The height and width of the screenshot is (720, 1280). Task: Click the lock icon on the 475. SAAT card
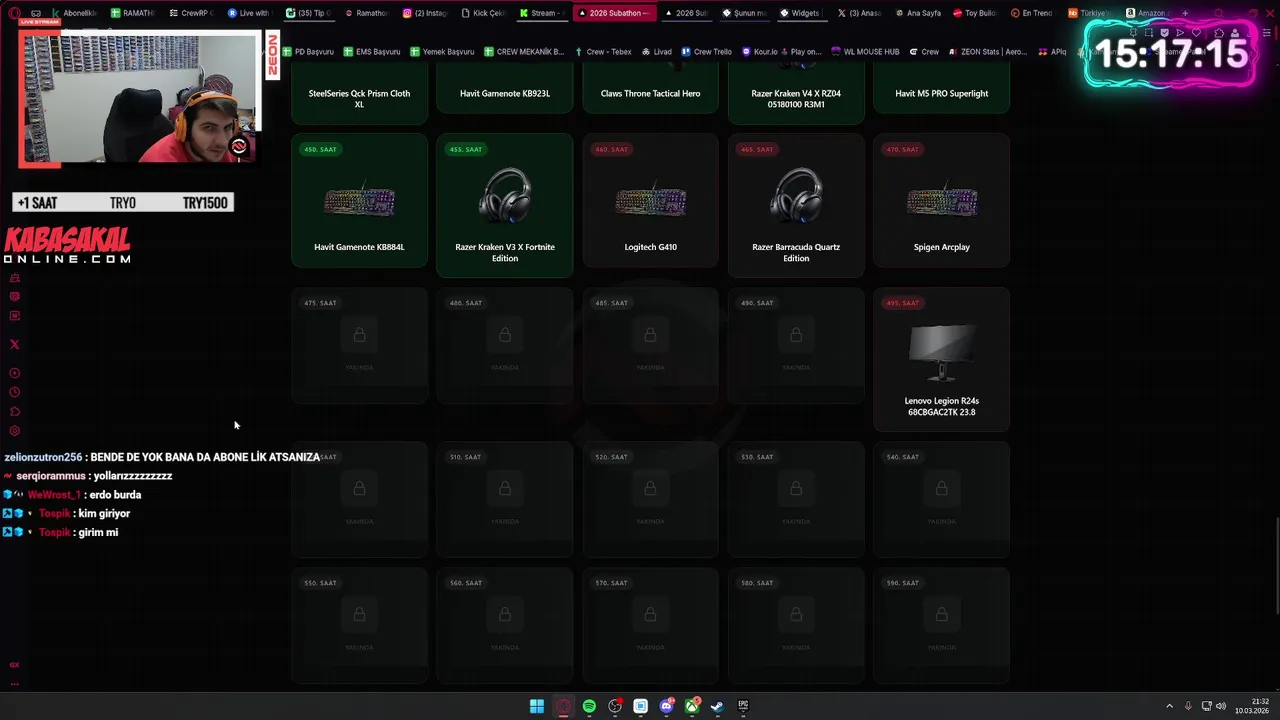point(359,335)
